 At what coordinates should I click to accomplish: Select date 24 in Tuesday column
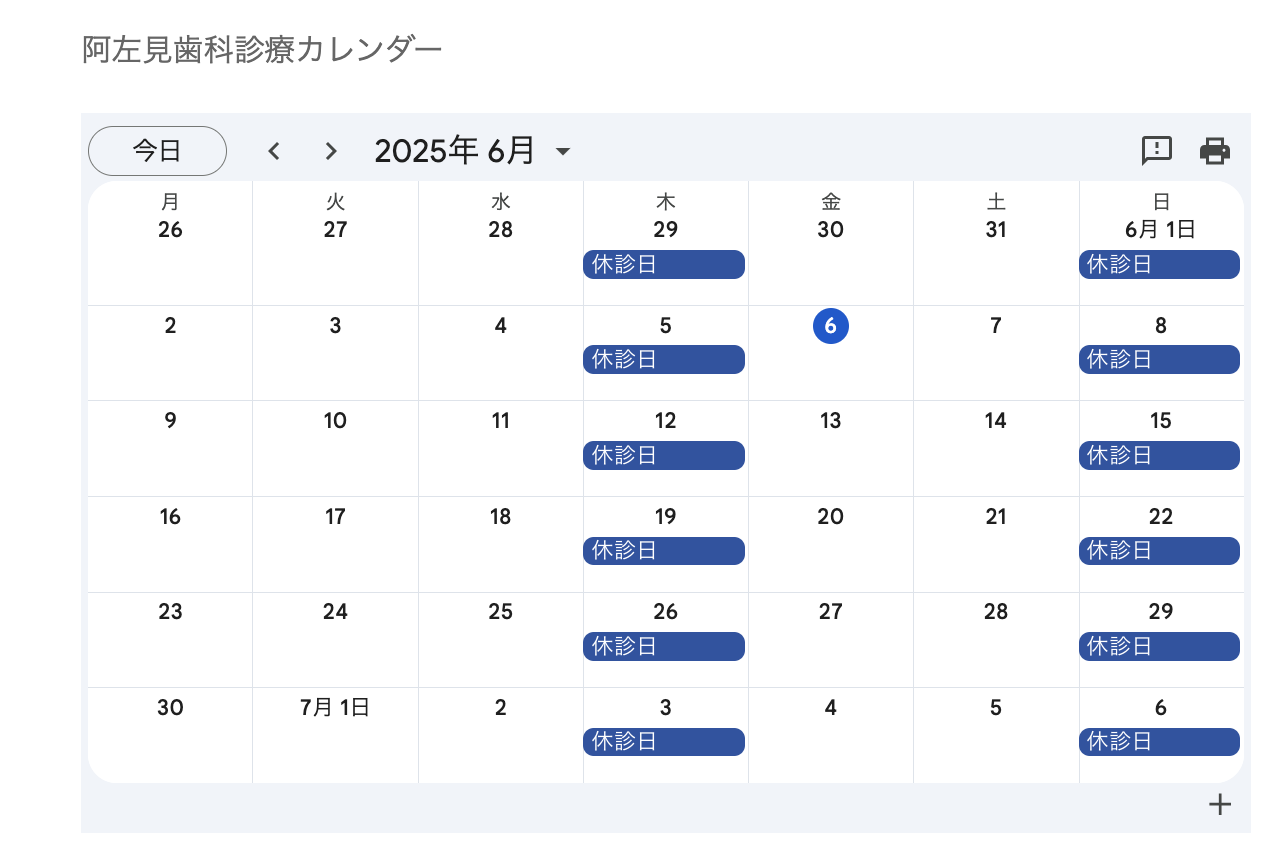pos(335,612)
